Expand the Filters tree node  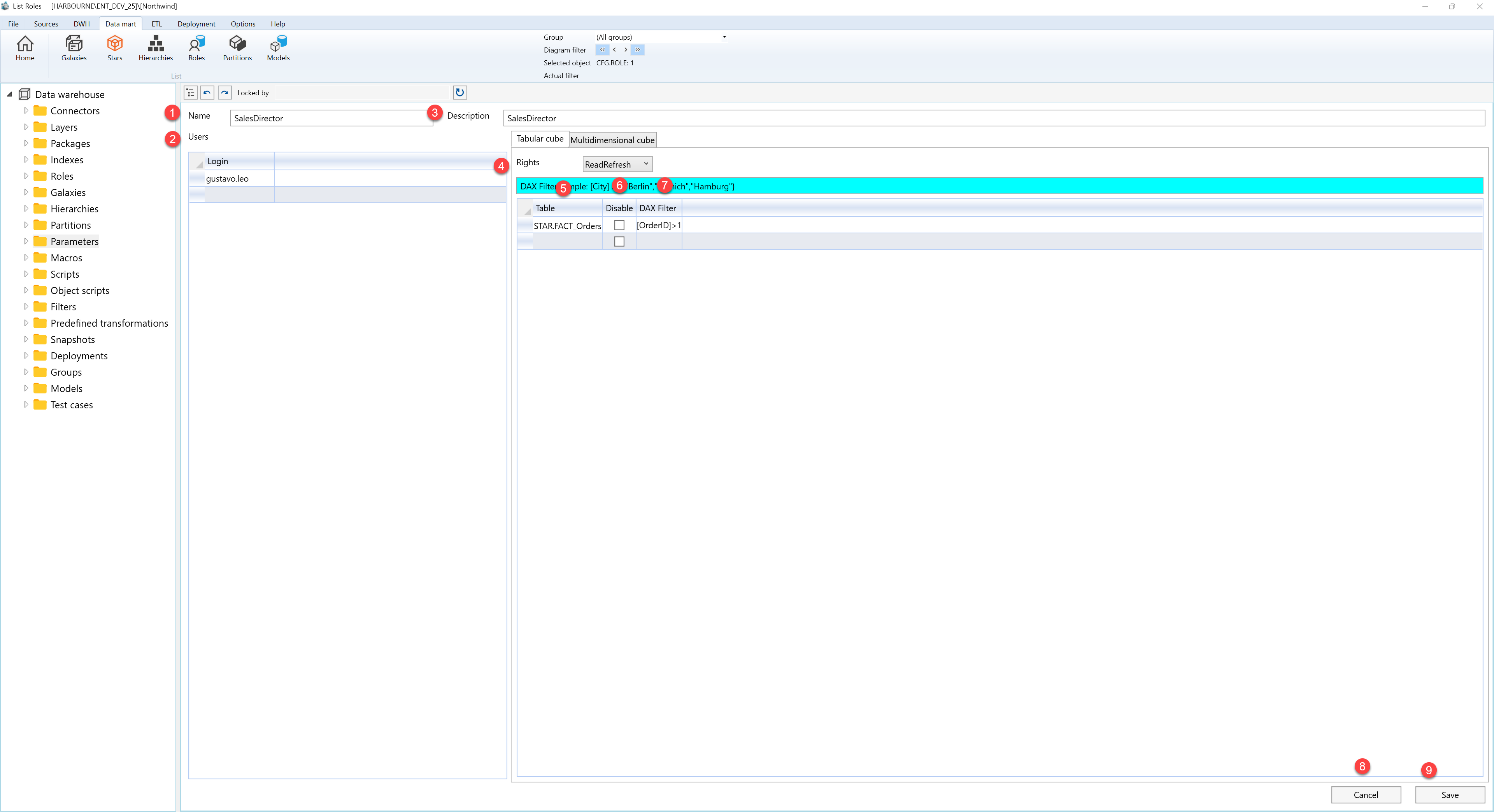coord(26,306)
